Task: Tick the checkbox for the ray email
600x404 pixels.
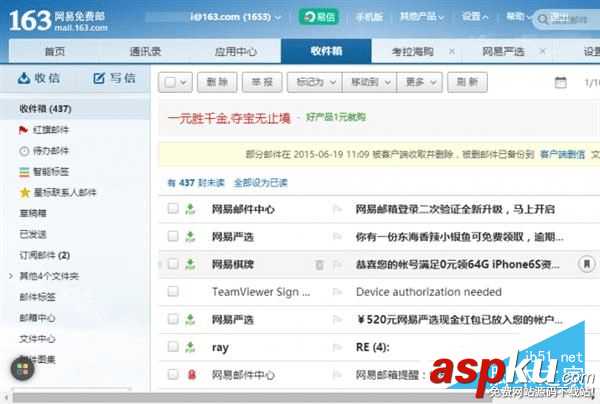Action: 173,346
